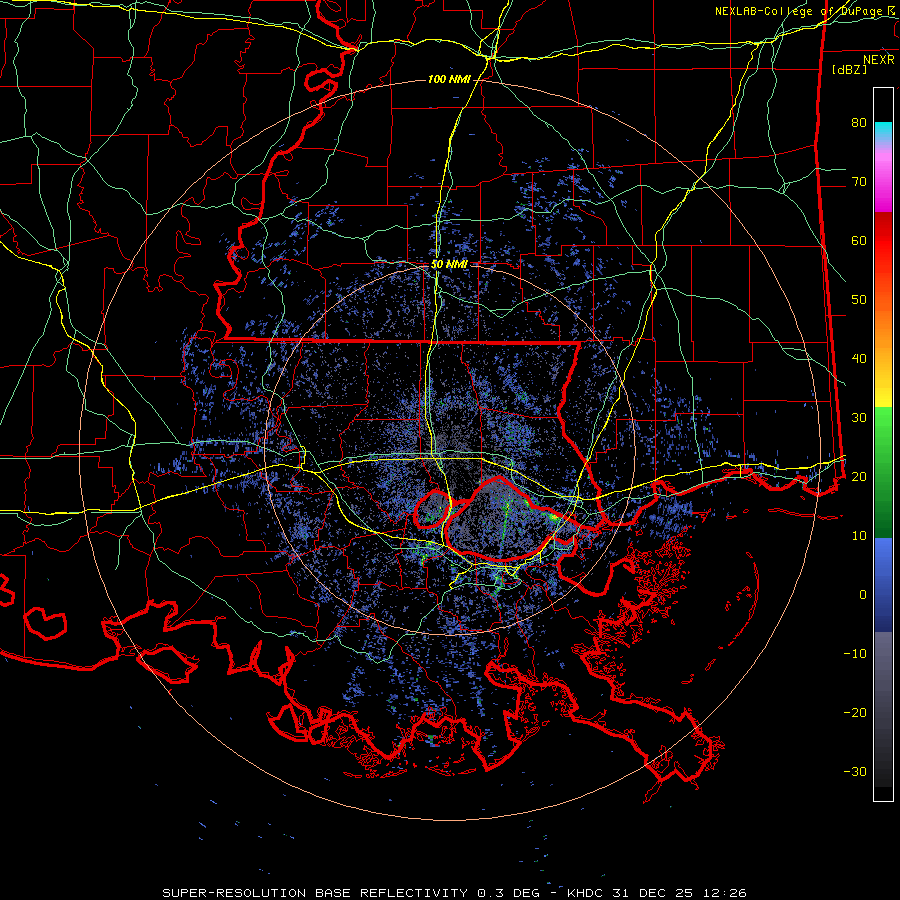Click the KHDC 31 DEC 25 12:26 timestamp
The width and height of the screenshot is (900, 900).
(x=657, y=893)
